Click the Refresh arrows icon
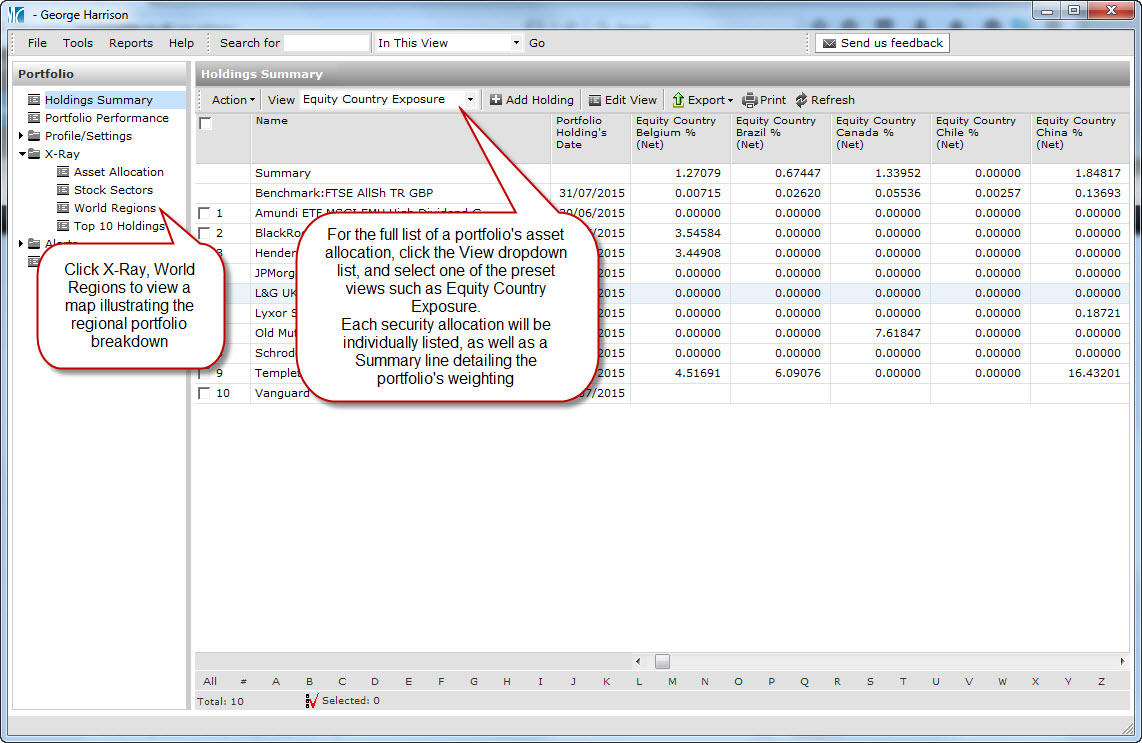 click(801, 100)
